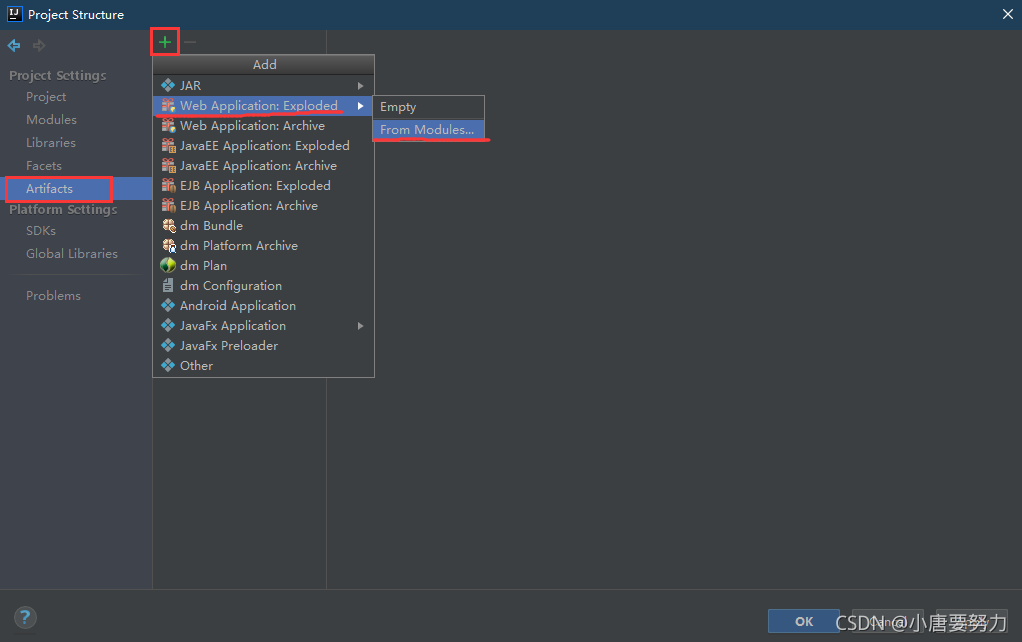Select Android Application menu entry
The width and height of the screenshot is (1022, 642).
(263, 306)
